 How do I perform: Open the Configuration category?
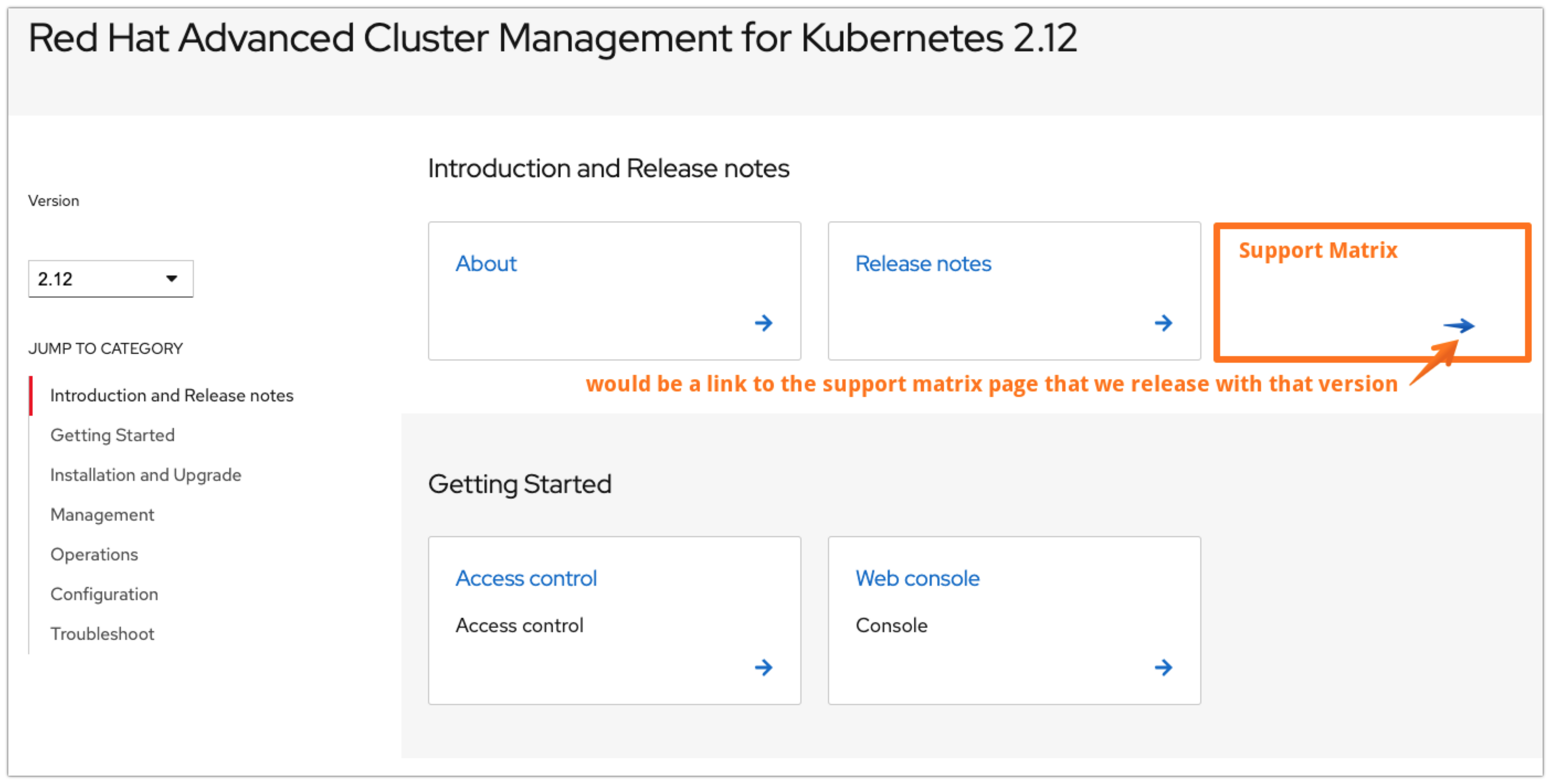[104, 594]
